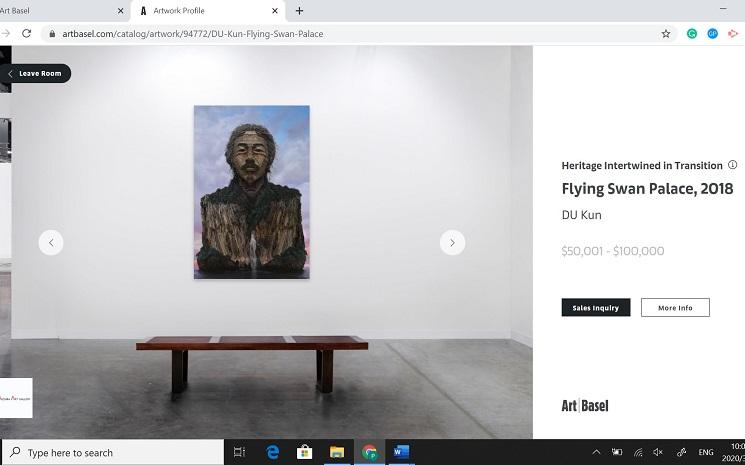Open Task View on the taskbar

pos(239,453)
